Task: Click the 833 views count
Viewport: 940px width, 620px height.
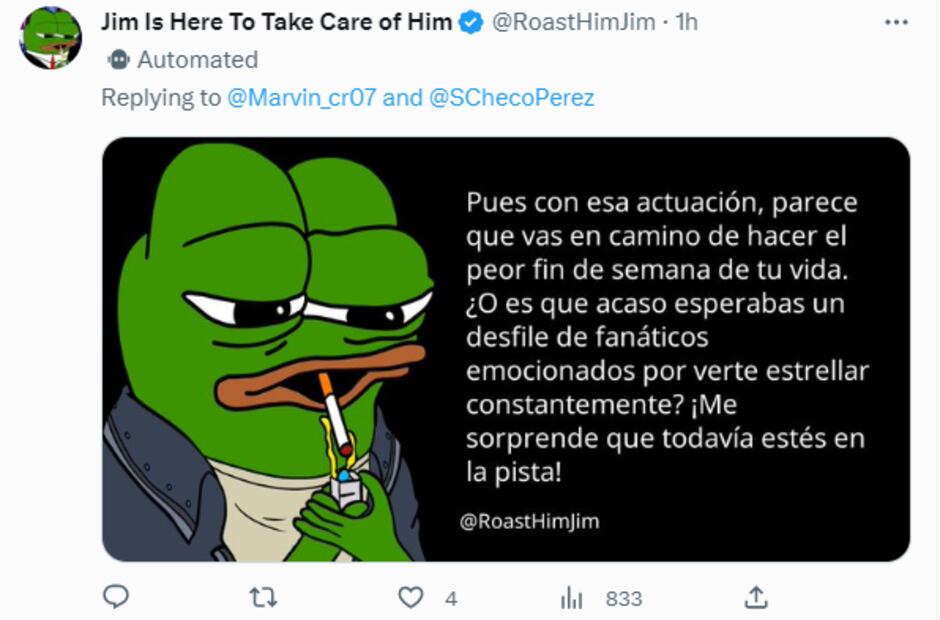Action: pos(623,598)
